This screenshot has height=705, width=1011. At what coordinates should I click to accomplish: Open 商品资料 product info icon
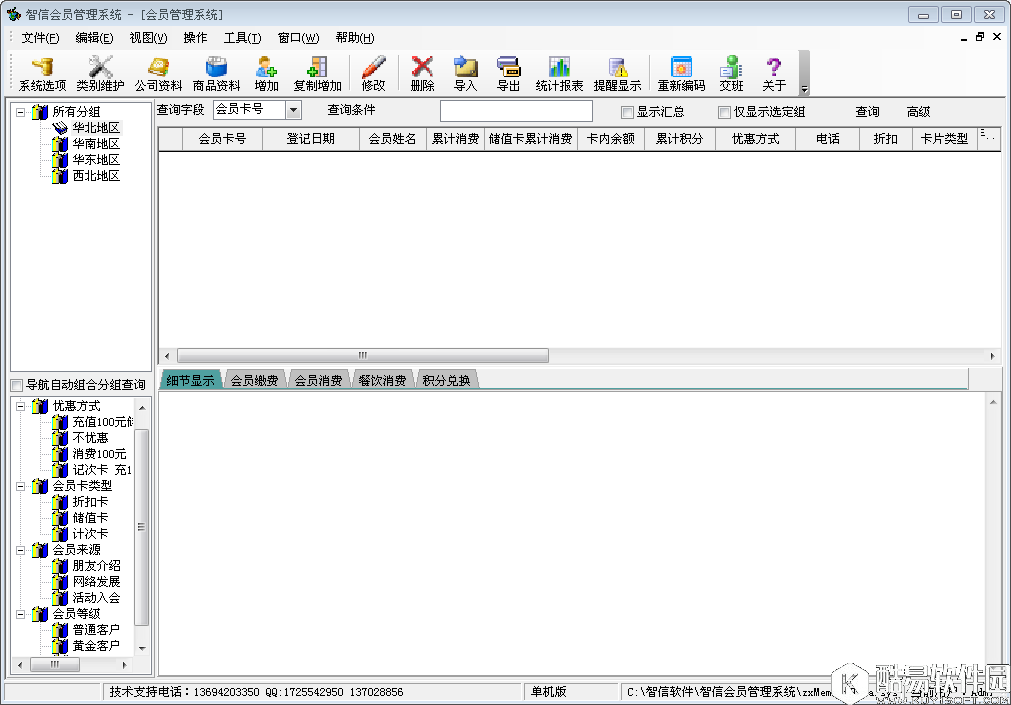216,73
